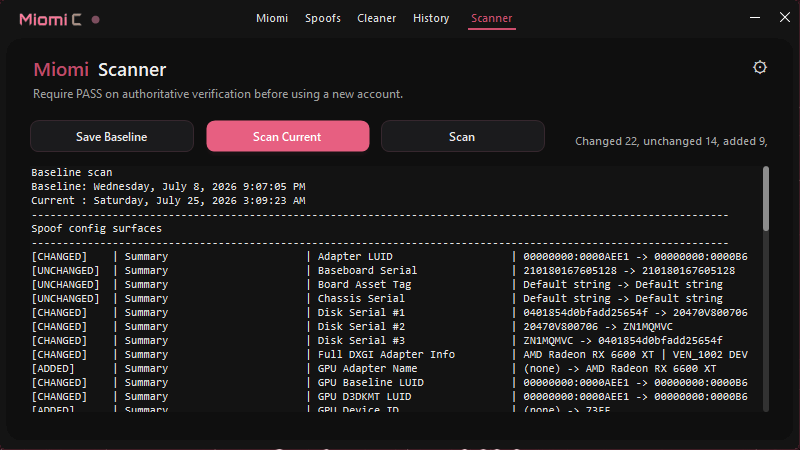Click the Save Baseline button
800x450 pixels.
(x=112, y=136)
